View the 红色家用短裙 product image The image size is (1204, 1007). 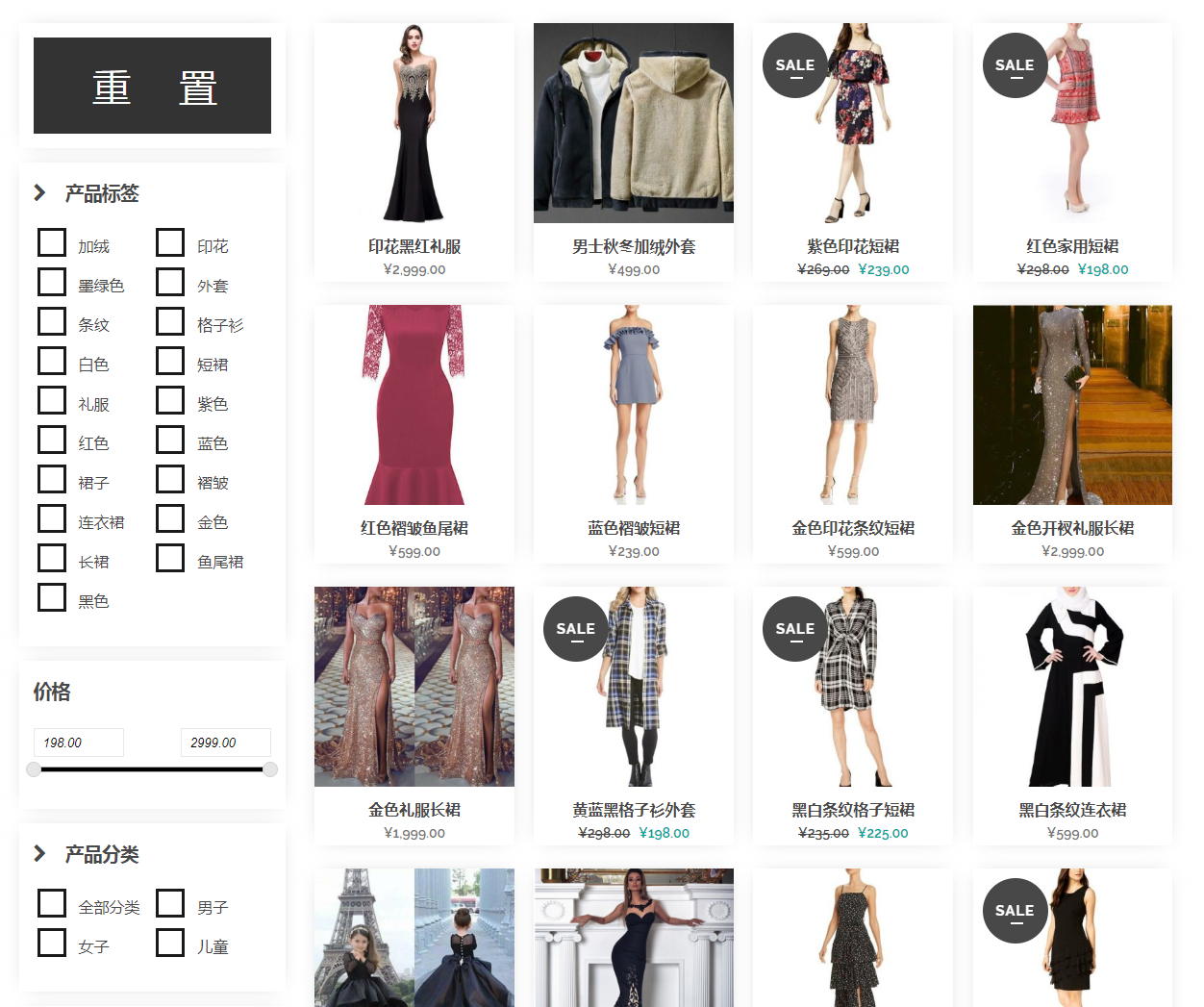coord(1072,123)
